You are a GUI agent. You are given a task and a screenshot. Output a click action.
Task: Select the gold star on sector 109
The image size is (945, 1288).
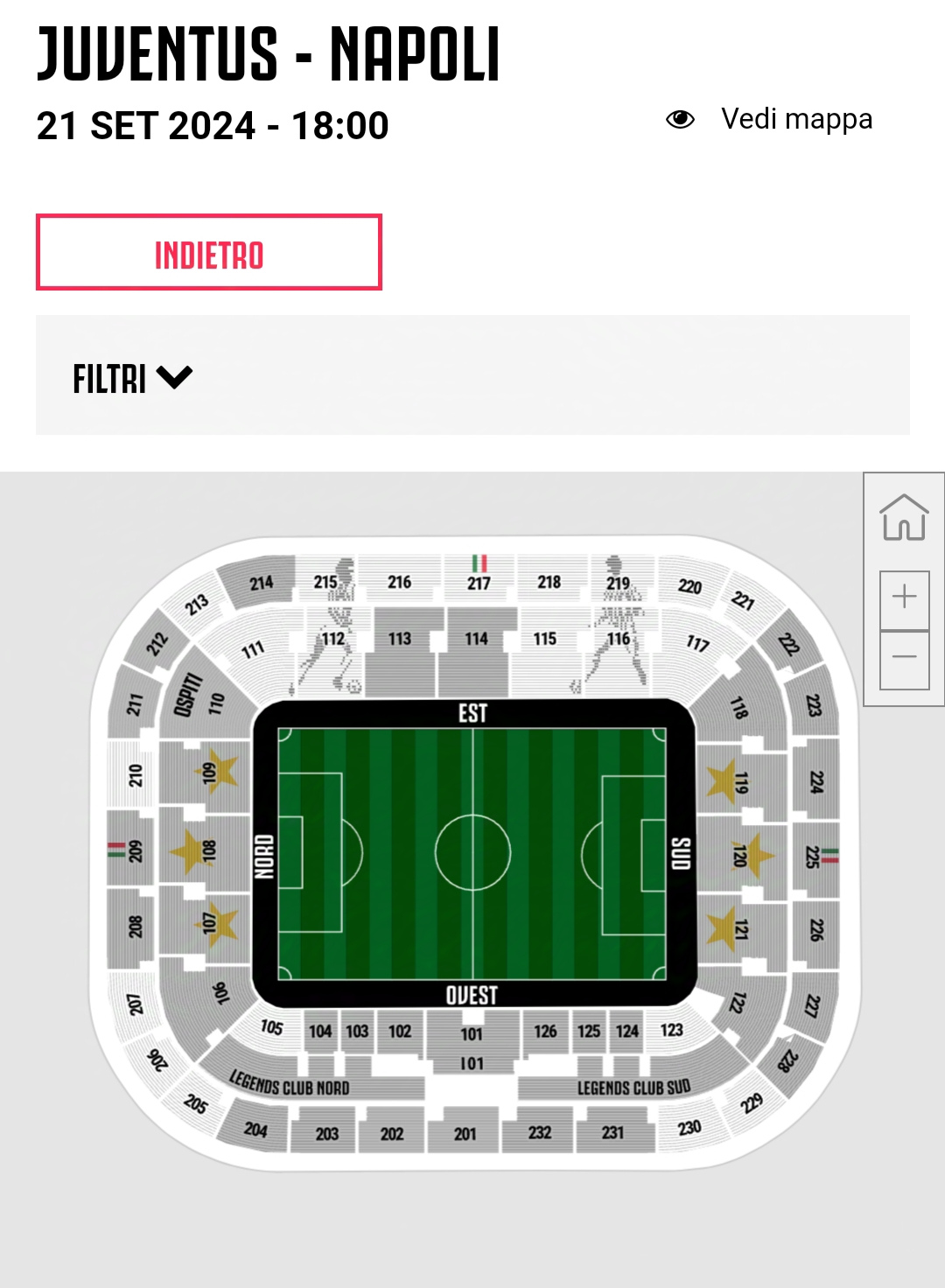click(x=220, y=771)
